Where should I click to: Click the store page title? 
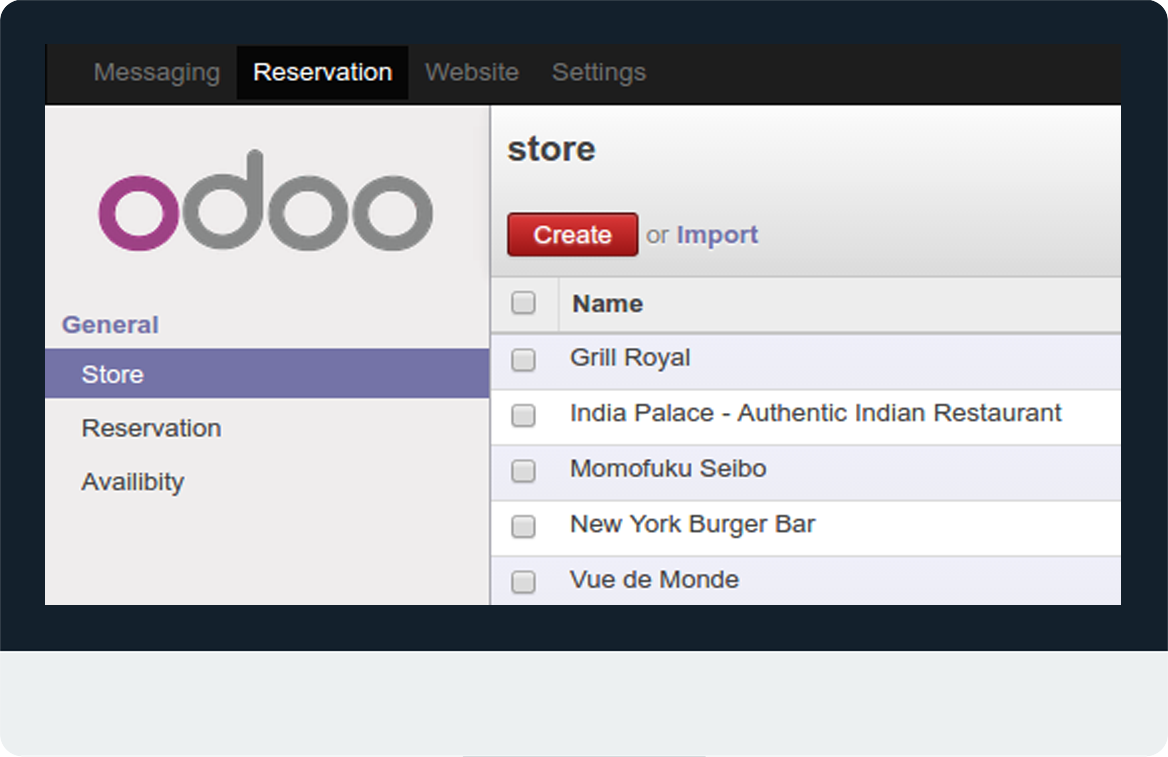pos(551,149)
